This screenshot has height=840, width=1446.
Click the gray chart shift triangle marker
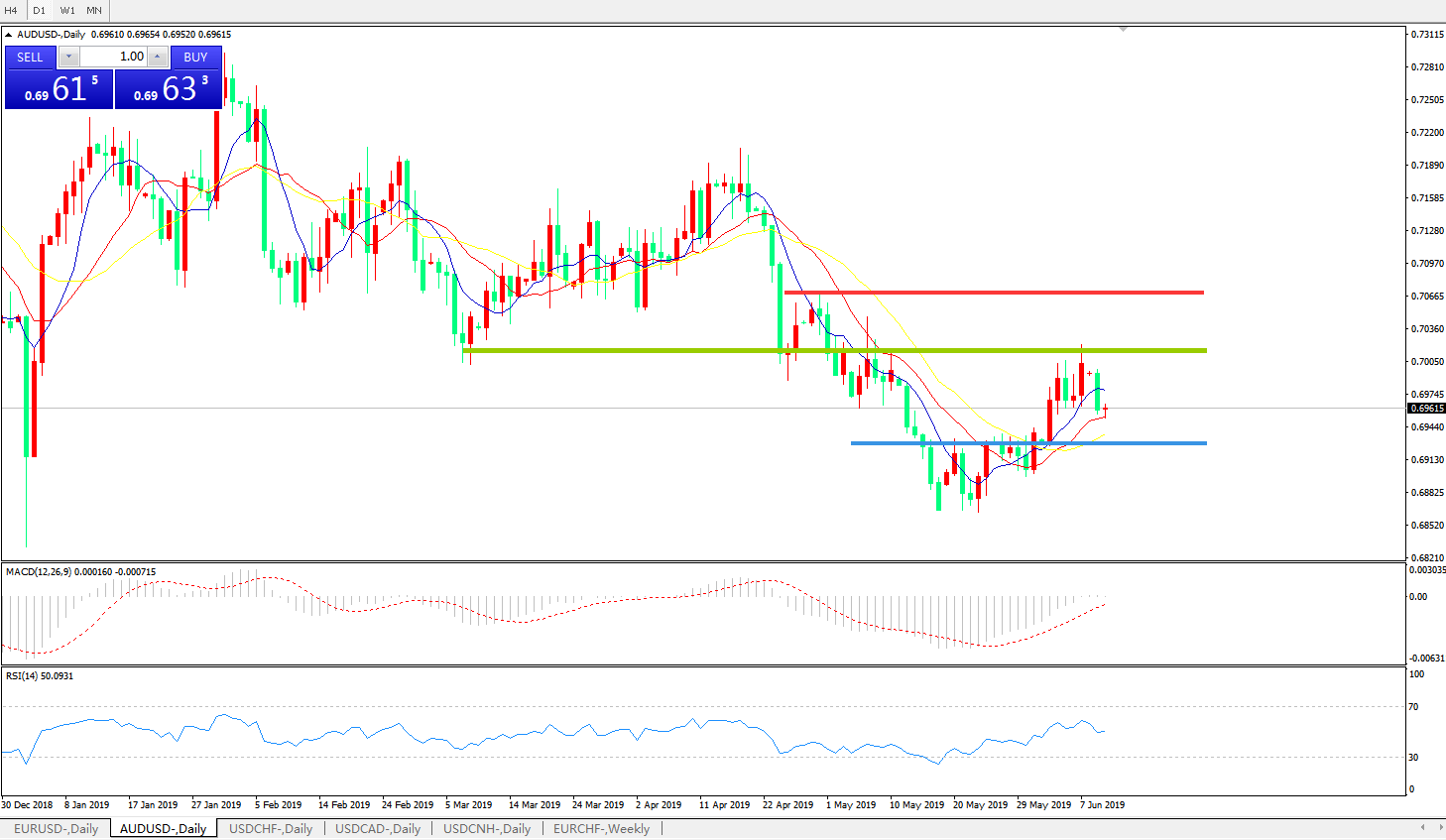(1123, 30)
